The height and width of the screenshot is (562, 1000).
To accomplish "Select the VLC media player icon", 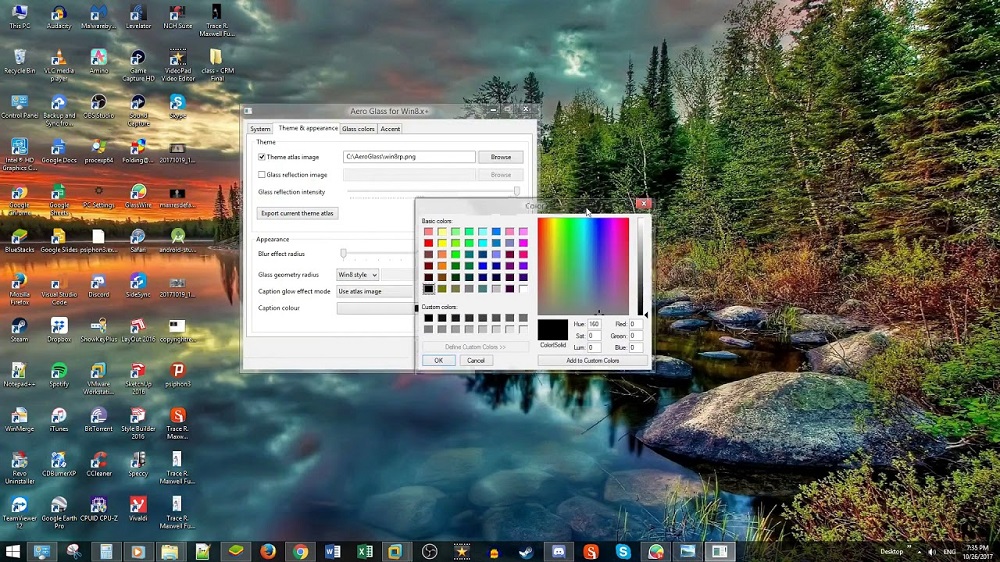I will [x=59, y=65].
